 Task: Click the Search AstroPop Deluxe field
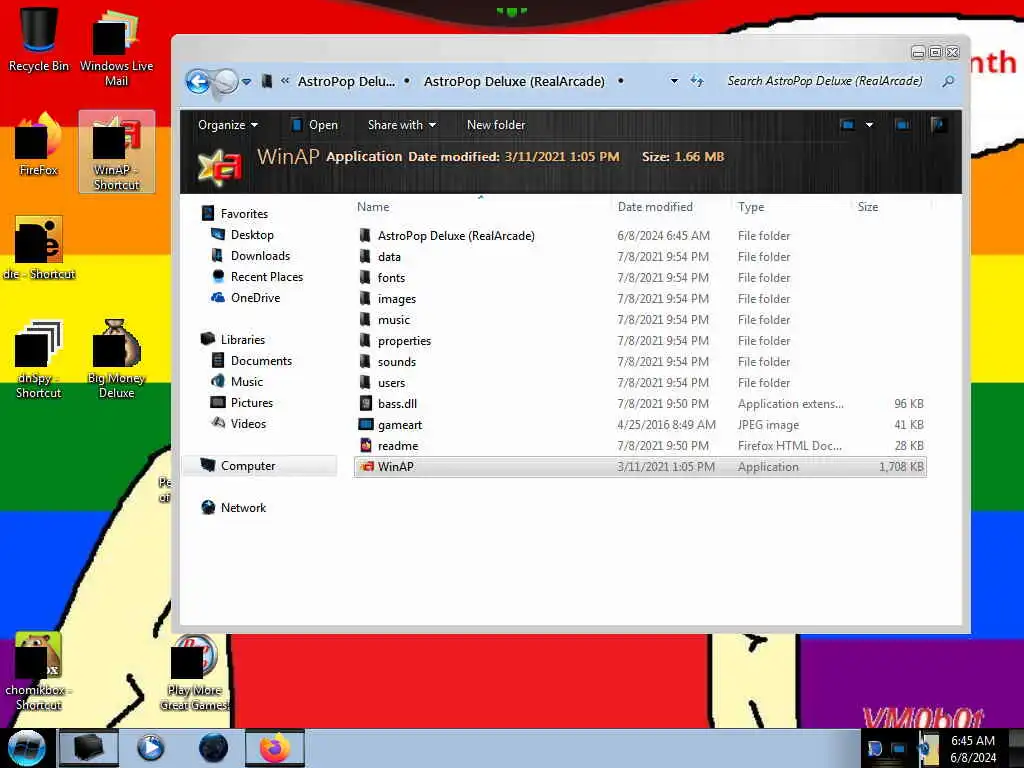point(825,81)
